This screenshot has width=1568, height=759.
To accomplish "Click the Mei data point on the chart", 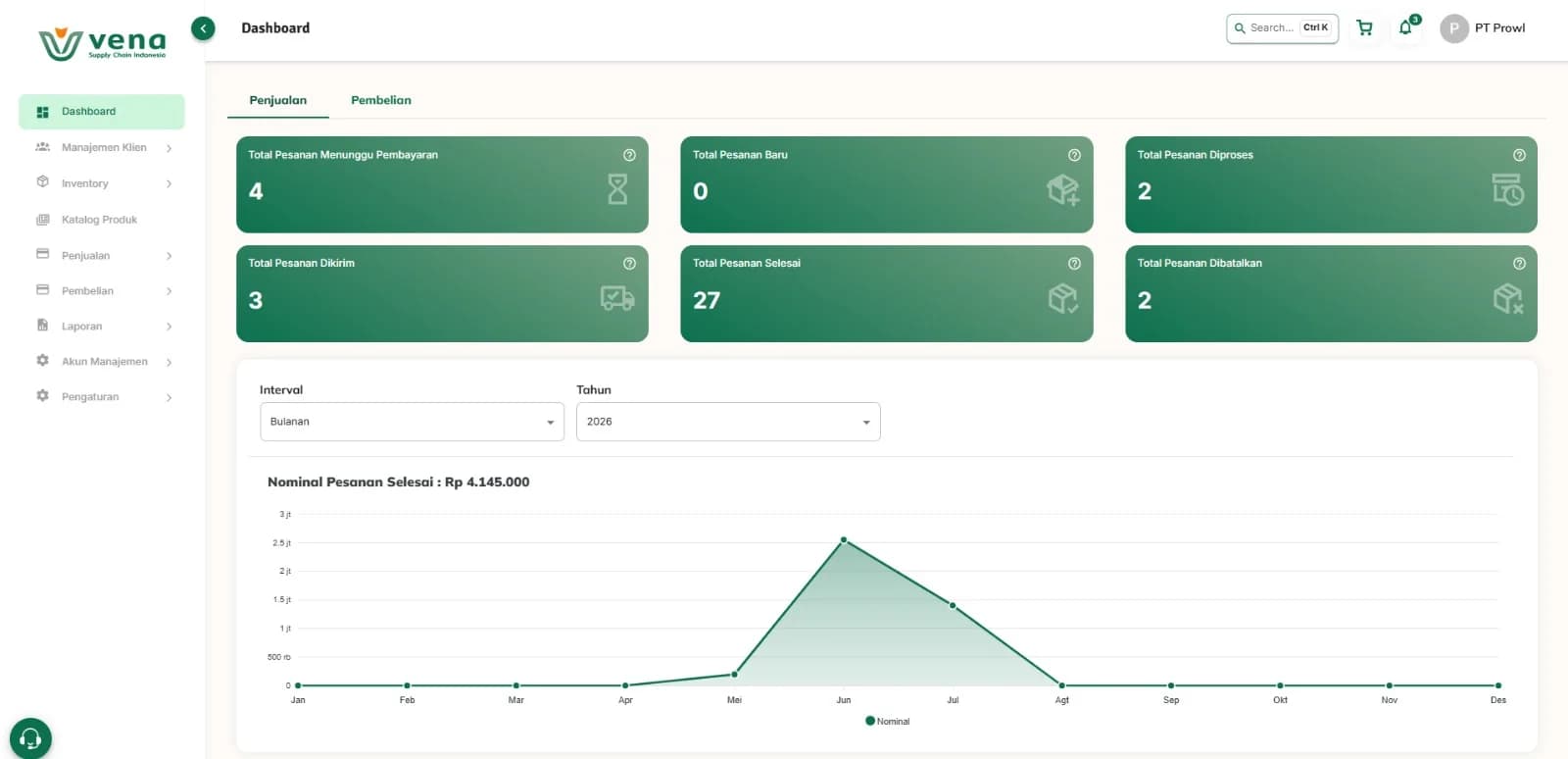I will 734,674.
